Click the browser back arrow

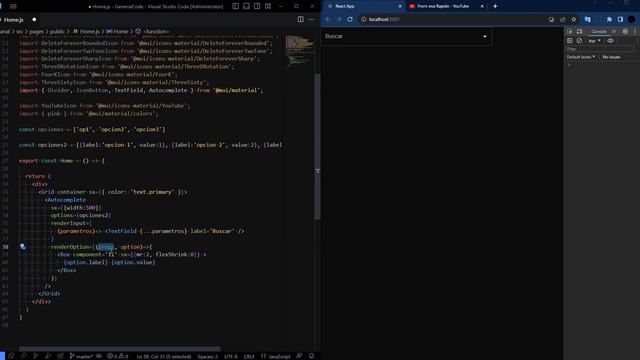tap(328, 19)
